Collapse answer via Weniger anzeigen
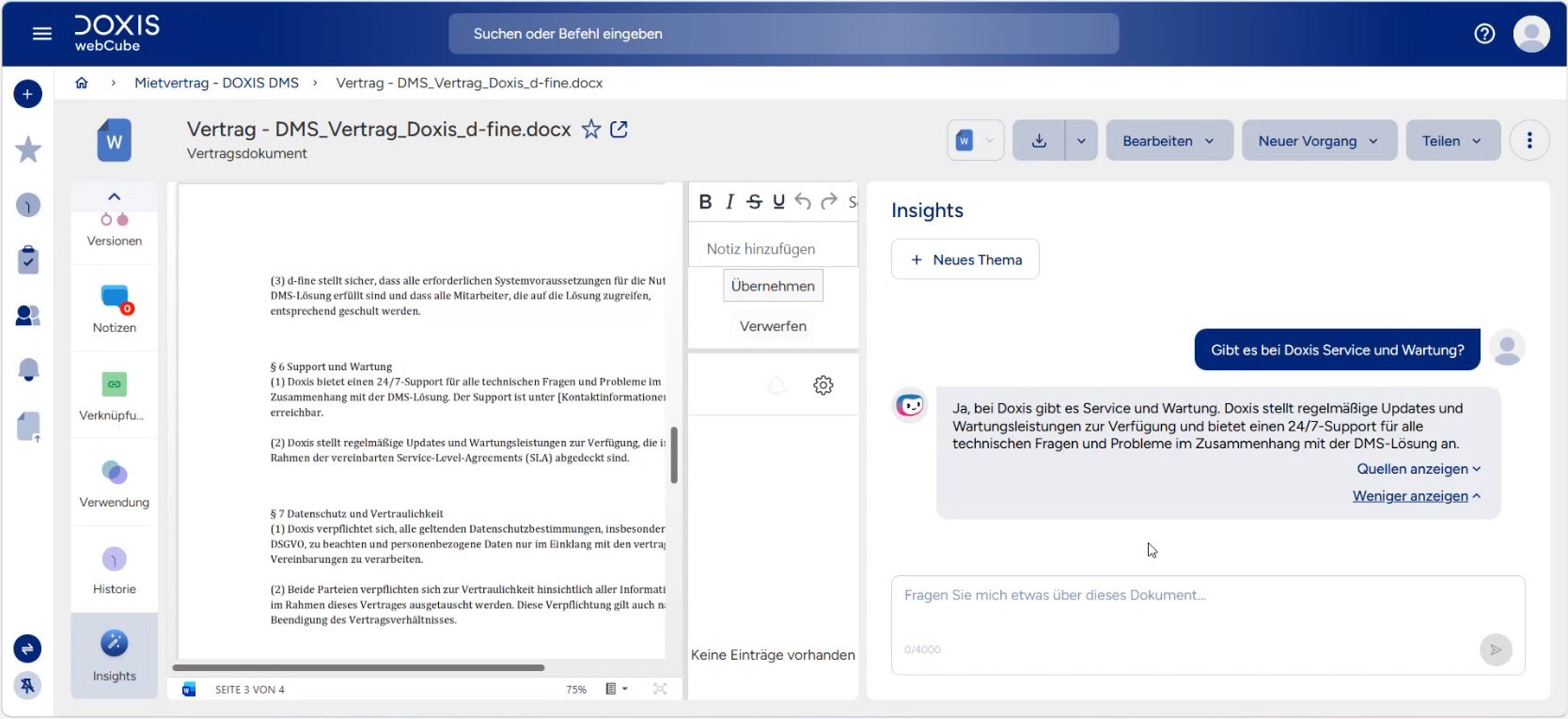 (x=1417, y=496)
